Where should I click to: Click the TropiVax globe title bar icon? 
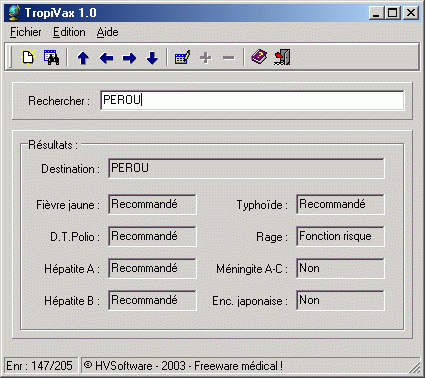click(x=14, y=13)
